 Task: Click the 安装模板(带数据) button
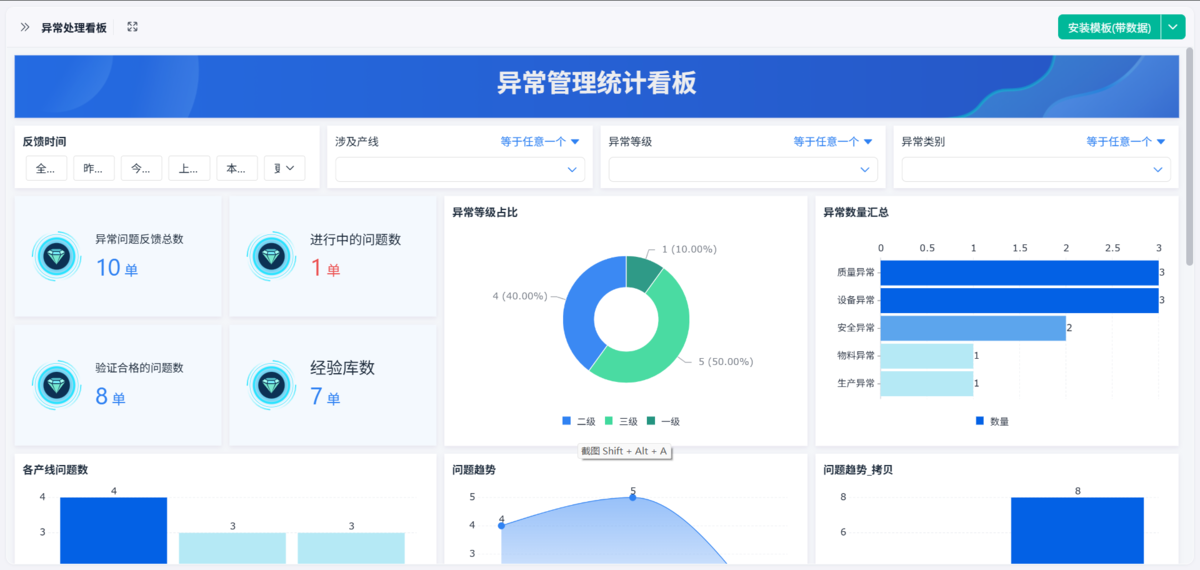[x=1109, y=27]
